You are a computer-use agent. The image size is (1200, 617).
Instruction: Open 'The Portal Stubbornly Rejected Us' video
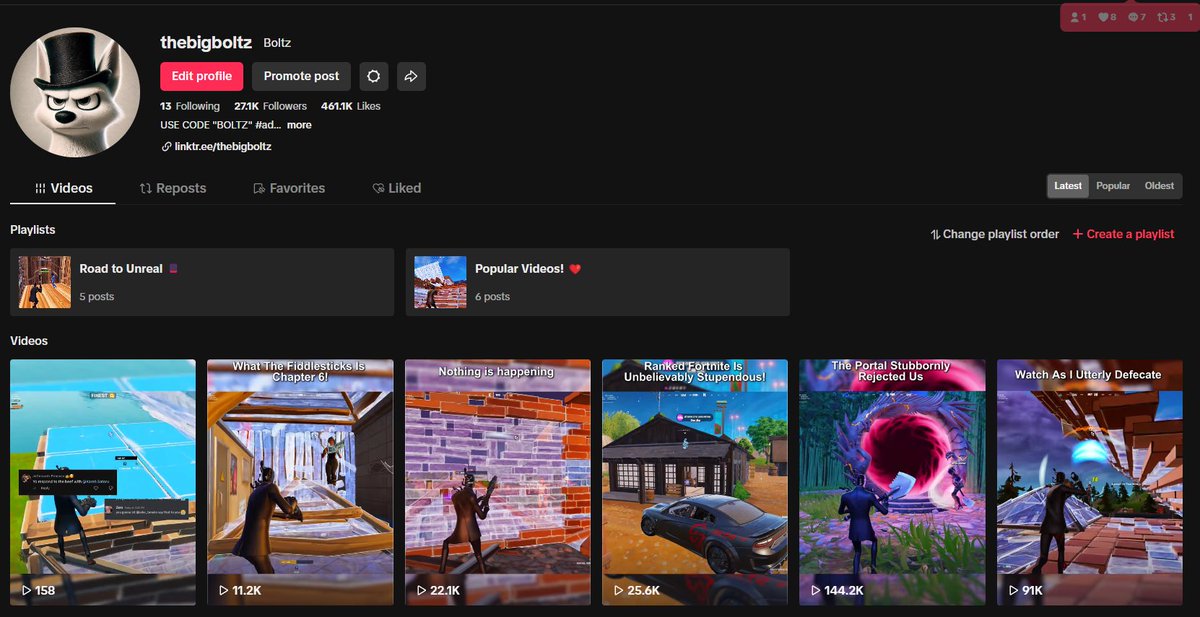point(892,483)
